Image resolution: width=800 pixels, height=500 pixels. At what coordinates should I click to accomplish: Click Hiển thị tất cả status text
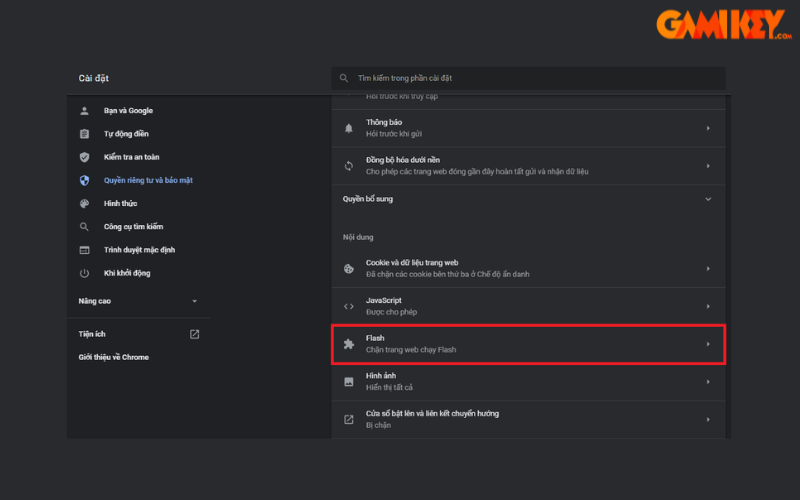pos(389,388)
